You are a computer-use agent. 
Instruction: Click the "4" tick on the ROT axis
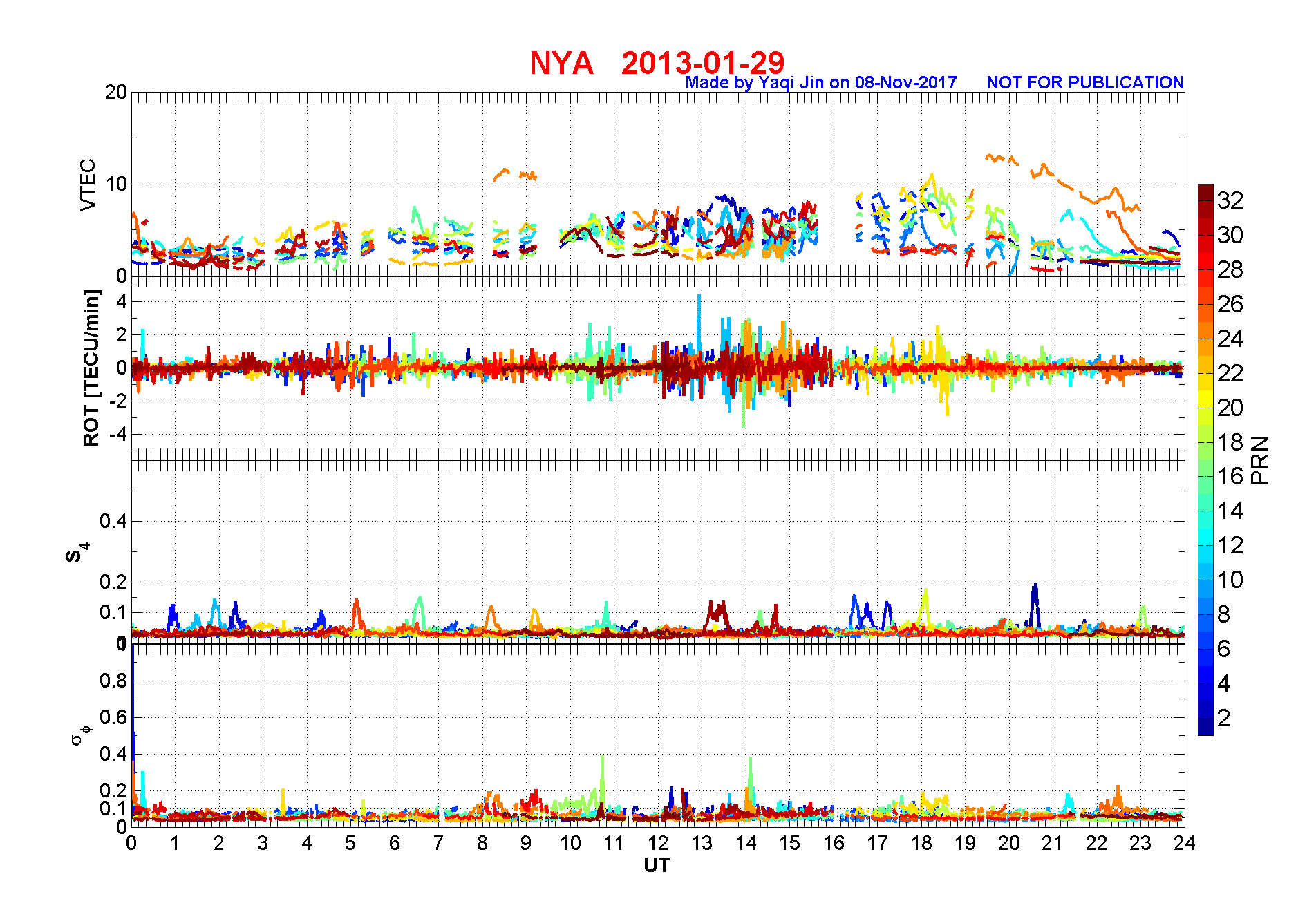tap(122, 301)
